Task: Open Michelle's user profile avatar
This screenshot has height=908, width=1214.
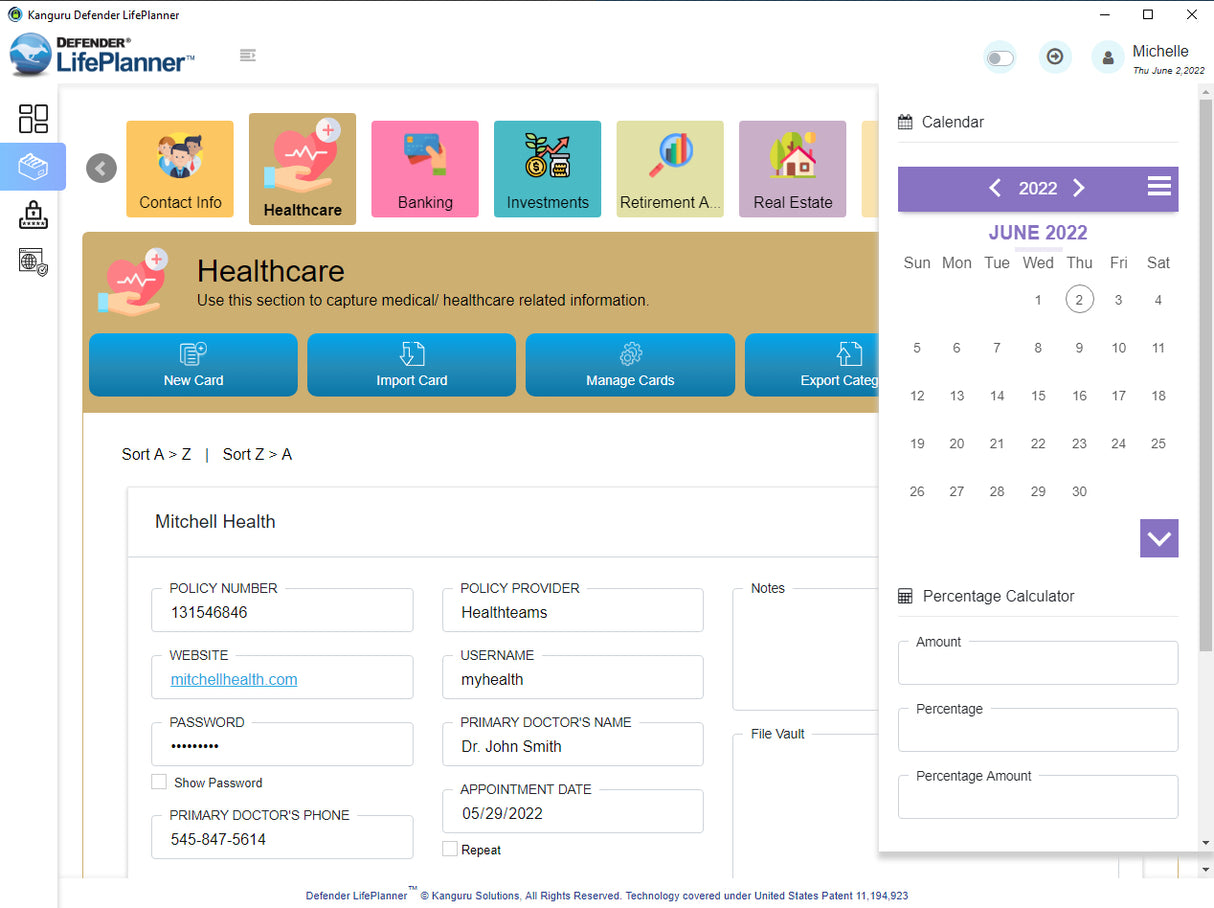Action: tap(1108, 57)
